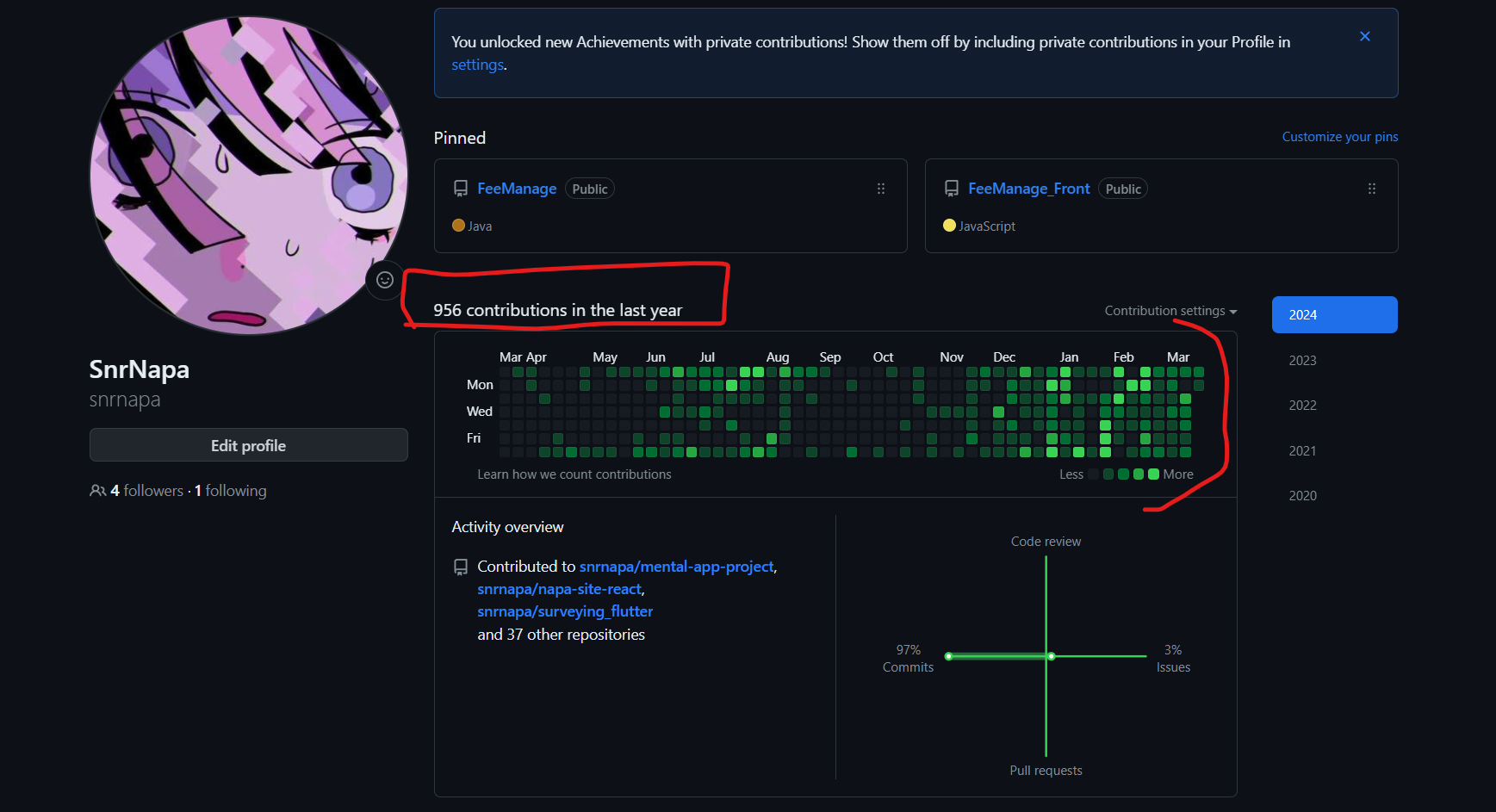Screen dimensions: 1496x812
Task: Click the JavaScript language color dot
Action: pos(949,226)
